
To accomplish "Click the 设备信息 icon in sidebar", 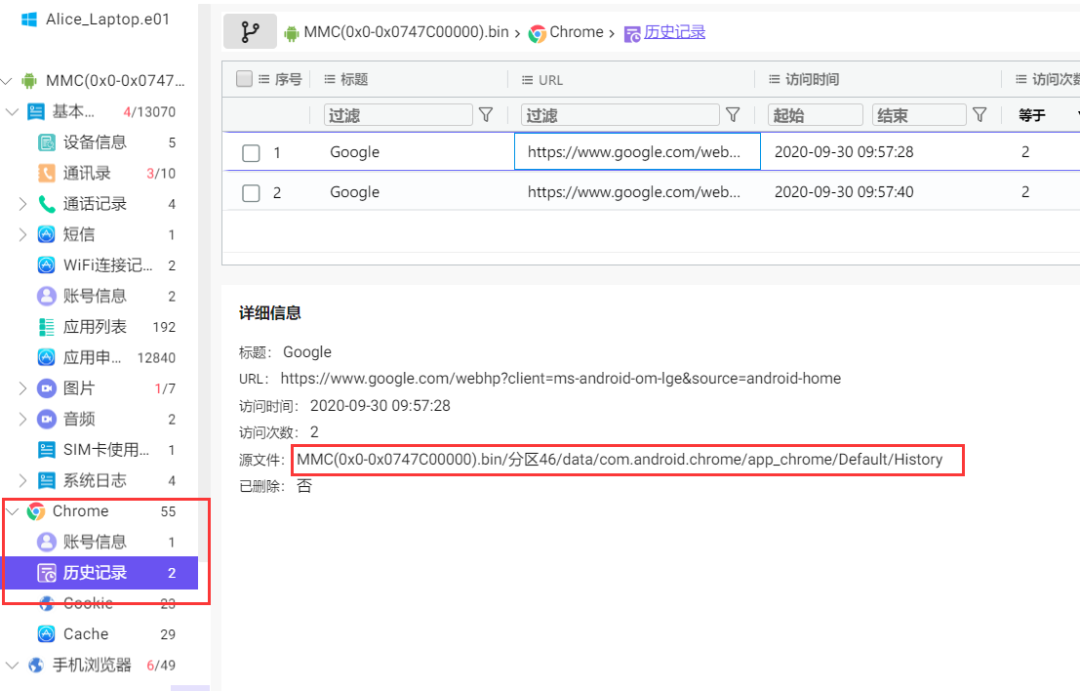I will coord(46,143).
